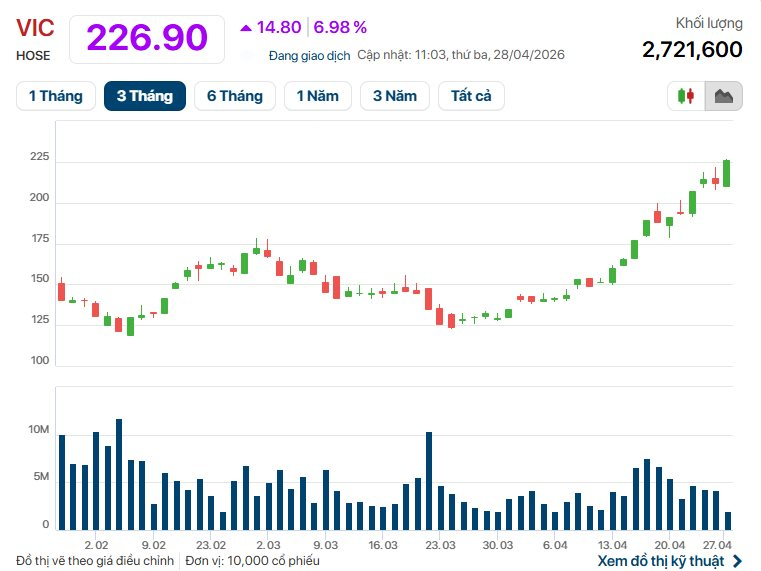
Task: Switch to the 6 Tháng range
Action: coord(235,96)
